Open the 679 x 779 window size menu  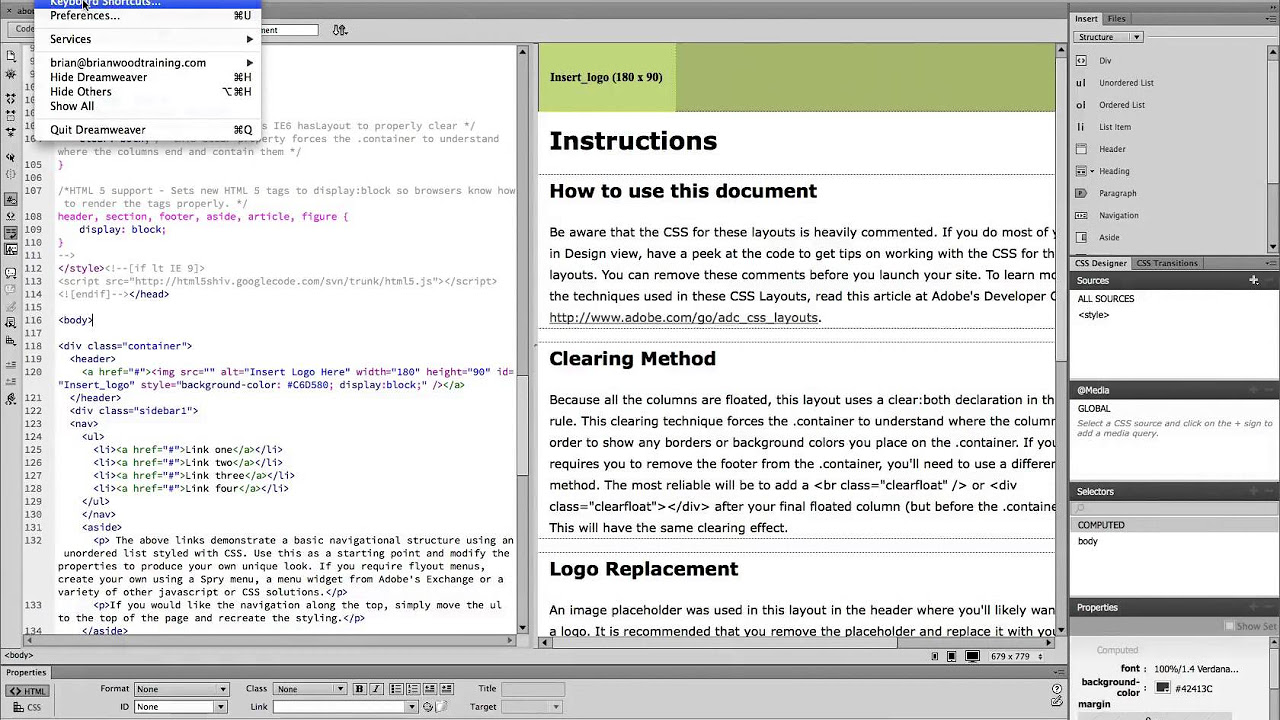[x=1015, y=656]
